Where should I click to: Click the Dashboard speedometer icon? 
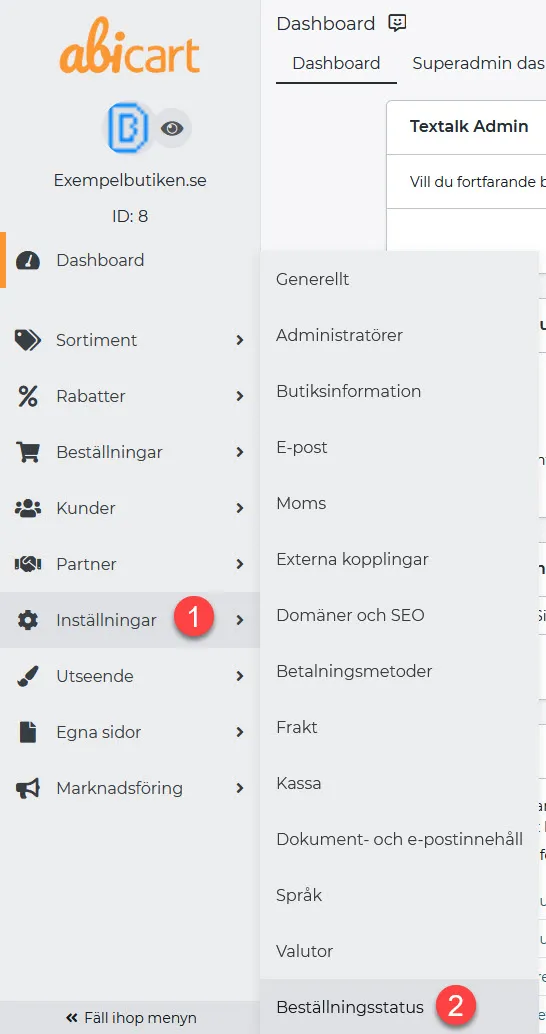tap(28, 260)
